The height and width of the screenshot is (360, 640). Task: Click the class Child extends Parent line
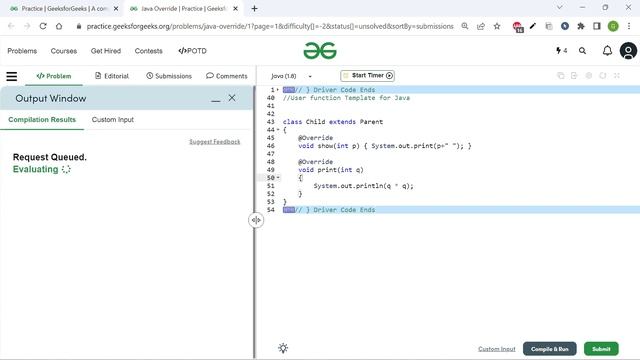tap(333, 122)
